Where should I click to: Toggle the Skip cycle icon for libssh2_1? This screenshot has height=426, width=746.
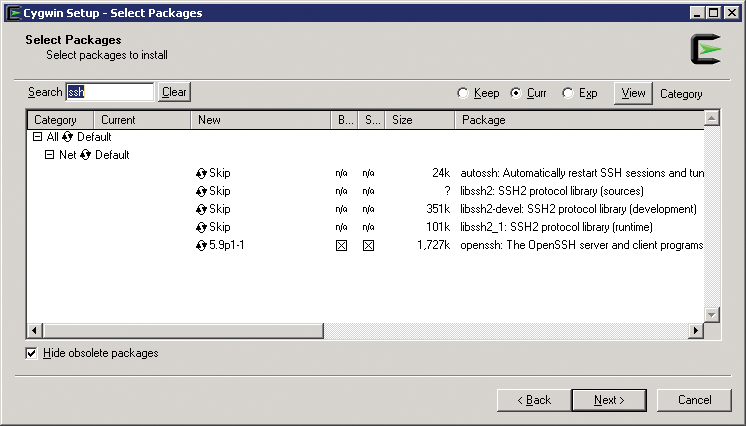[201, 228]
